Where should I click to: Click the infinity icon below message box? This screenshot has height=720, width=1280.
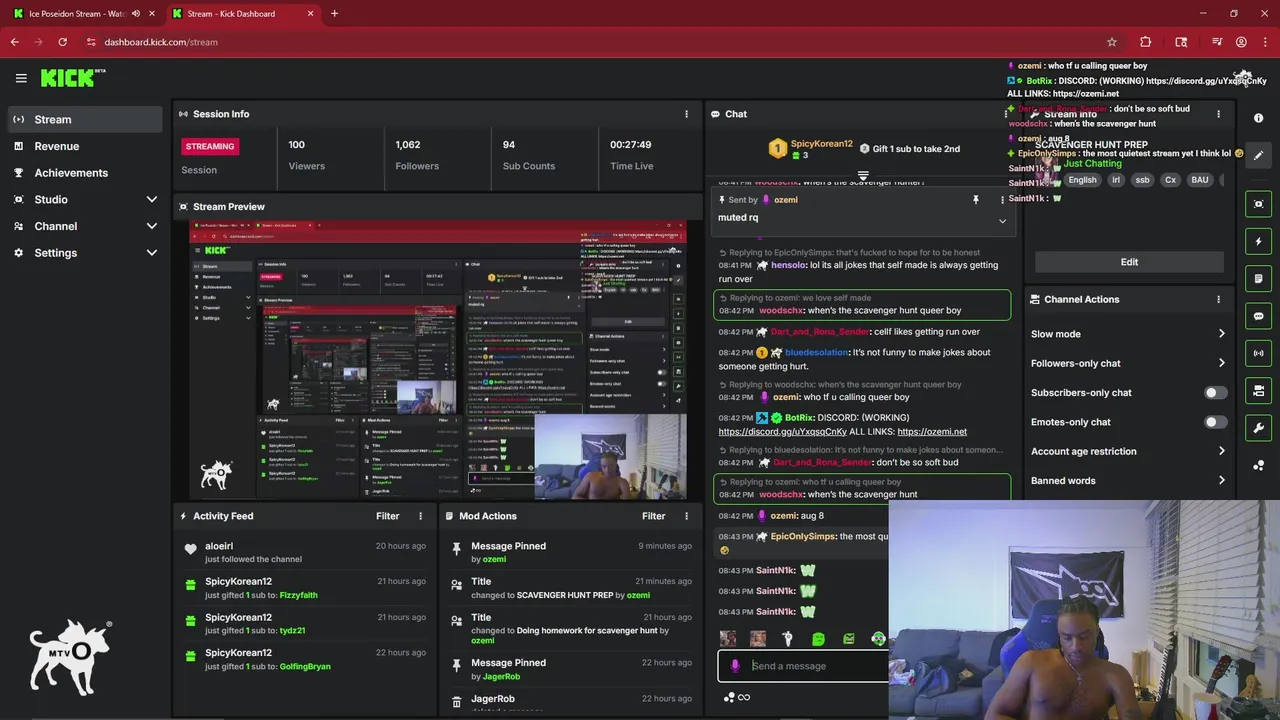tap(744, 697)
